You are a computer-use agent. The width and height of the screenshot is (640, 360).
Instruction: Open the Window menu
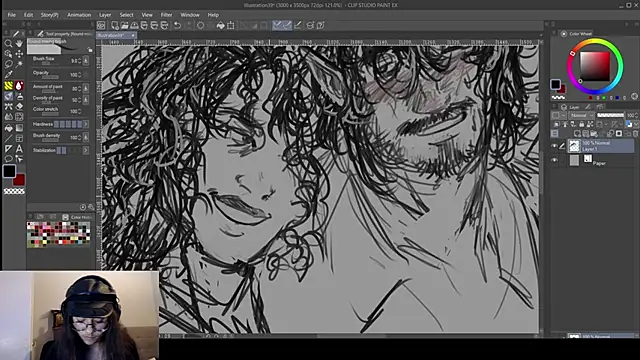tap(190, 15)
